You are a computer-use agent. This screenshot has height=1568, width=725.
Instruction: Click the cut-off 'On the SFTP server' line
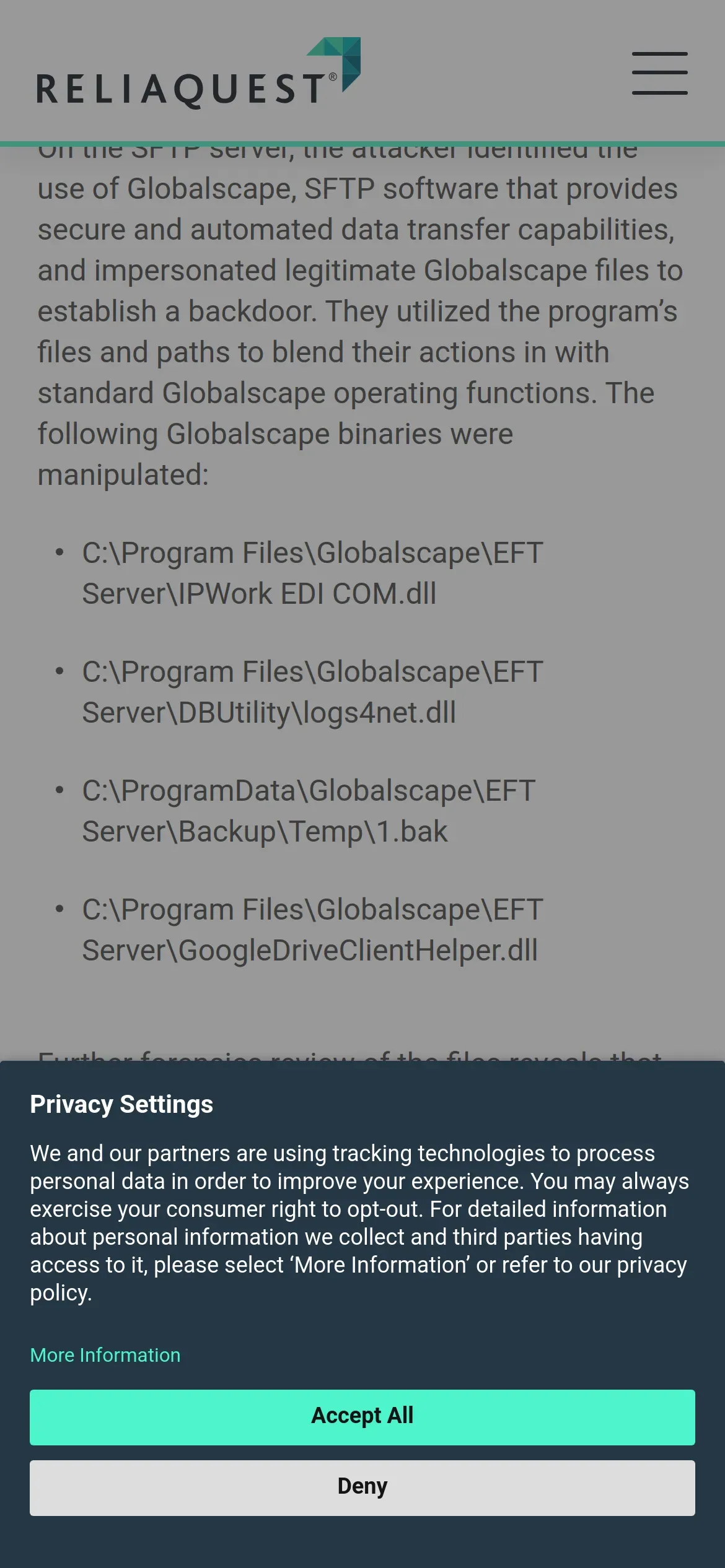337,152
